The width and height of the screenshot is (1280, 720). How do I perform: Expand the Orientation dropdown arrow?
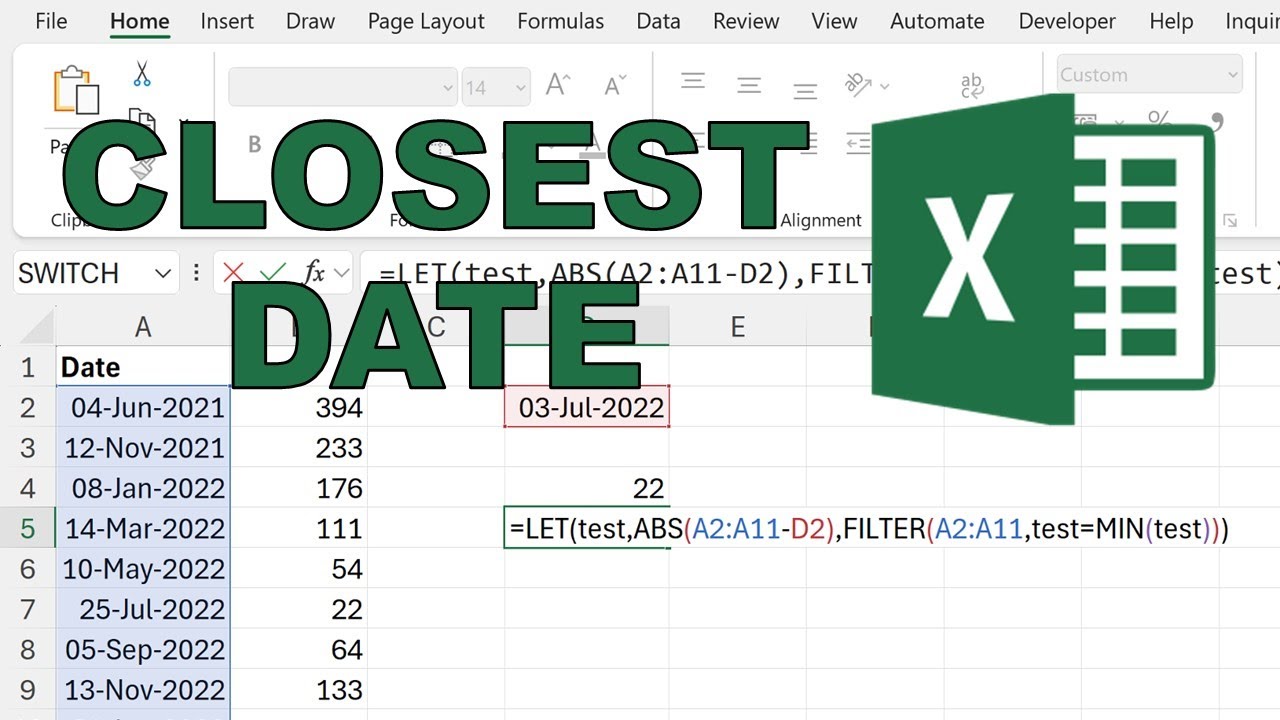pos(884,86)
